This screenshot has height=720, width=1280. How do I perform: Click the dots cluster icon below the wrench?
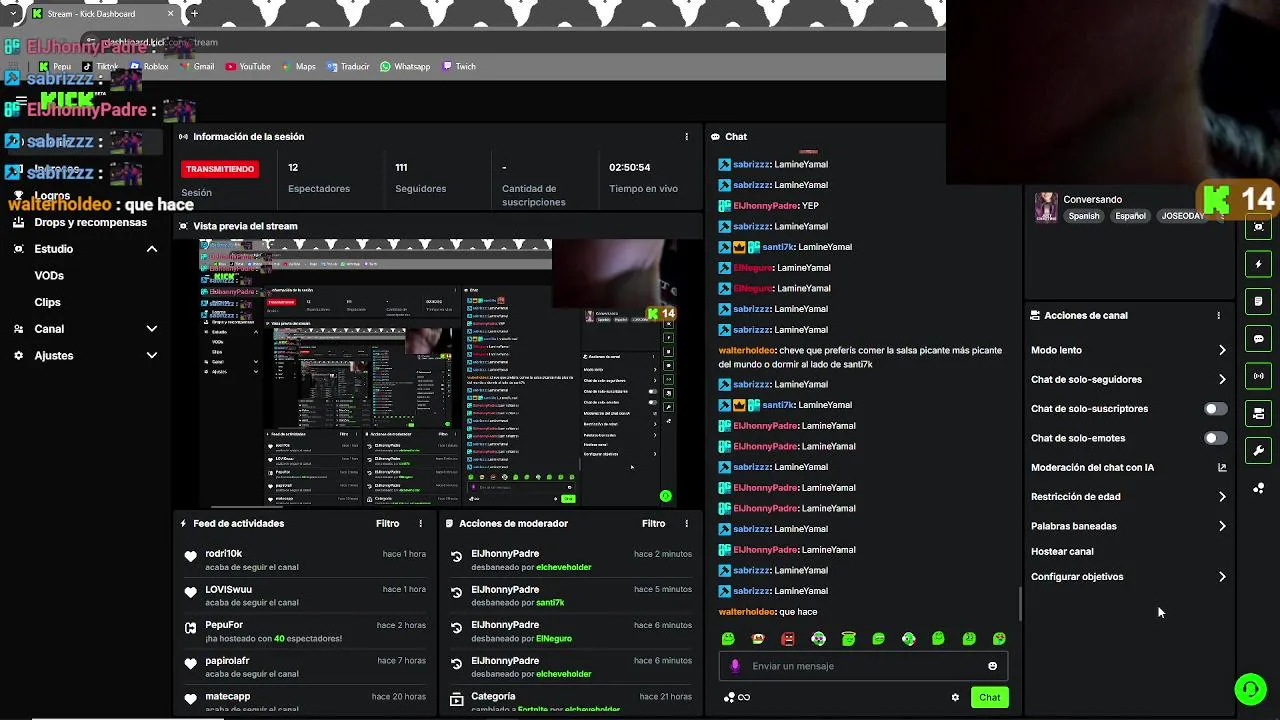pos(1259,488)
